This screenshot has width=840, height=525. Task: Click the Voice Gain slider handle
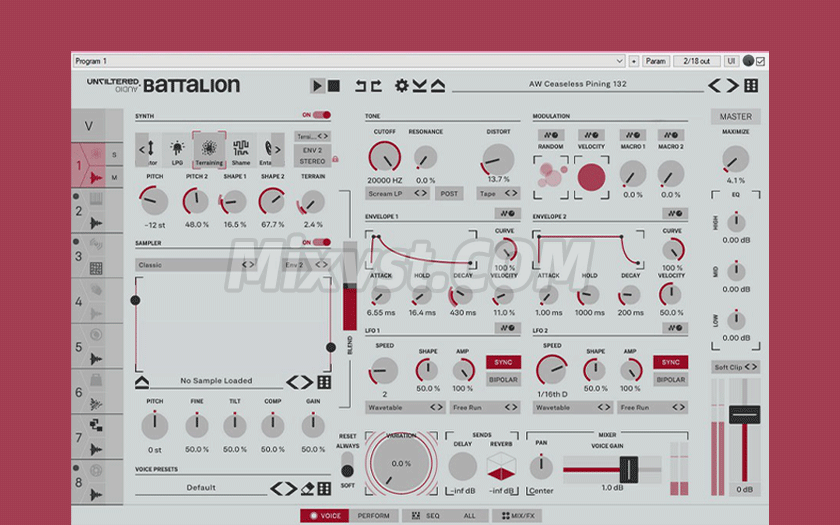pos(629,467)
